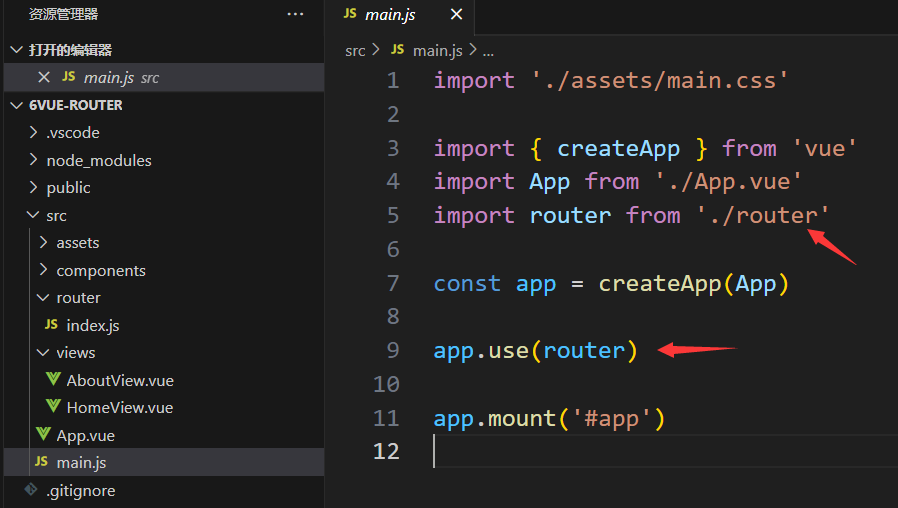Click './assets/main.css' string on line 1
898x508 pixels.
[x=660, y=81]
